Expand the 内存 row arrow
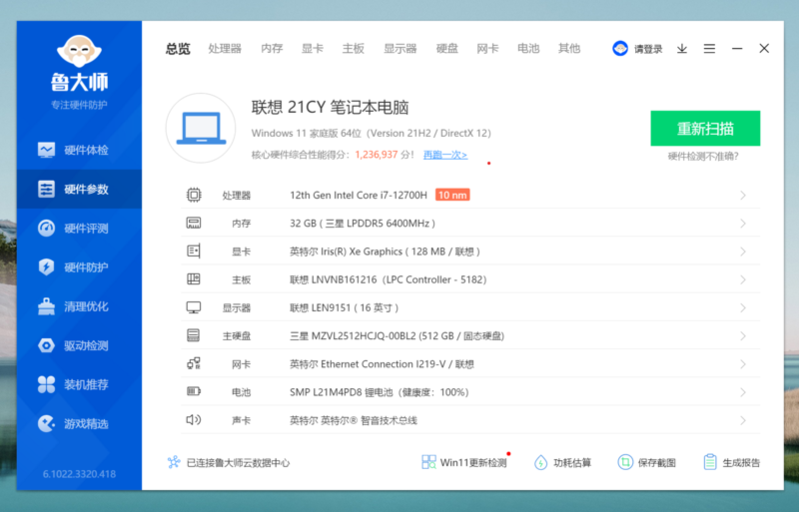This screenshot has width=799, height=512. [x=743, y=223]
